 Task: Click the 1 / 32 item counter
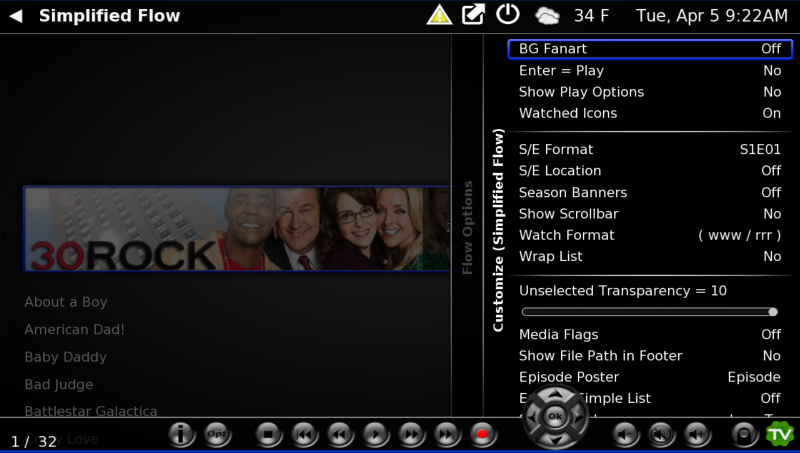pyautogui.click(x=34, y=441)
